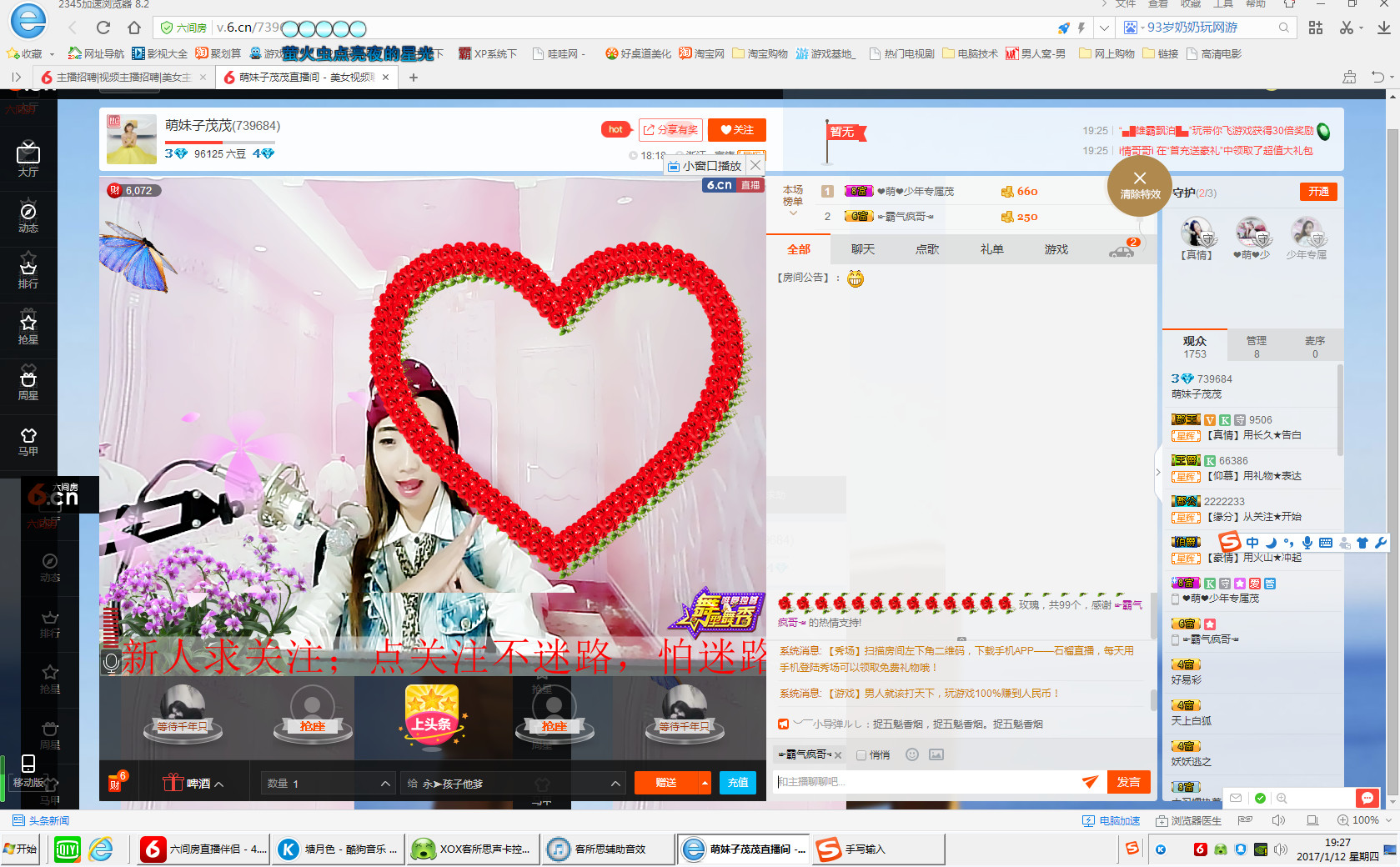Open the emoji smiley picker in chat
The width and height of the screenshot is (1400, 867).
912,754
